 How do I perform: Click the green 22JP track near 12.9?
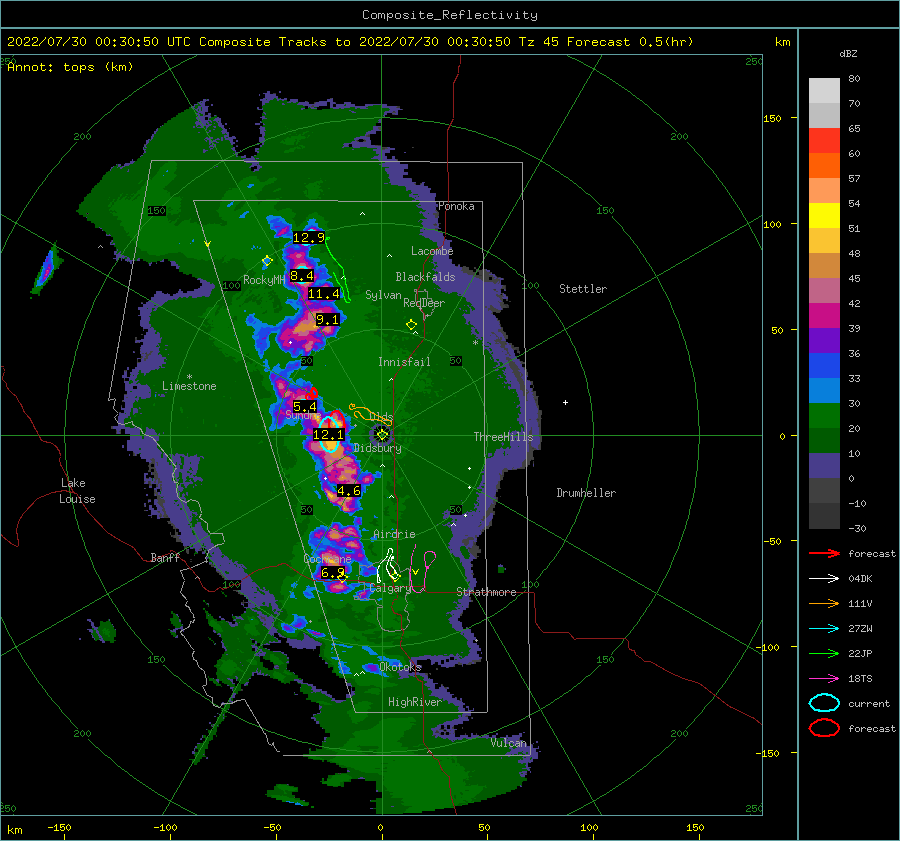point(338,269)
